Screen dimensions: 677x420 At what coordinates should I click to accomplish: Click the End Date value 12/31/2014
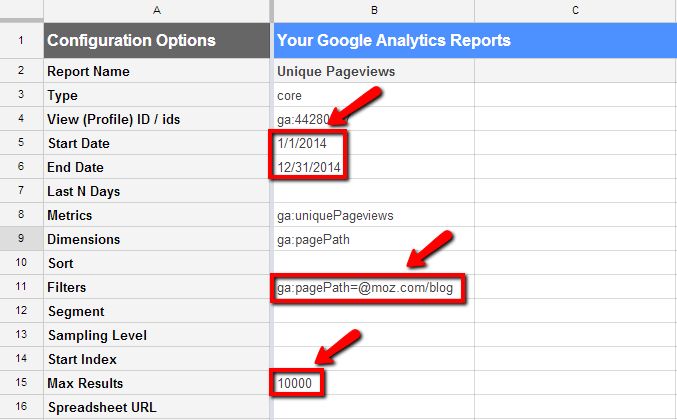click(311, 167)
